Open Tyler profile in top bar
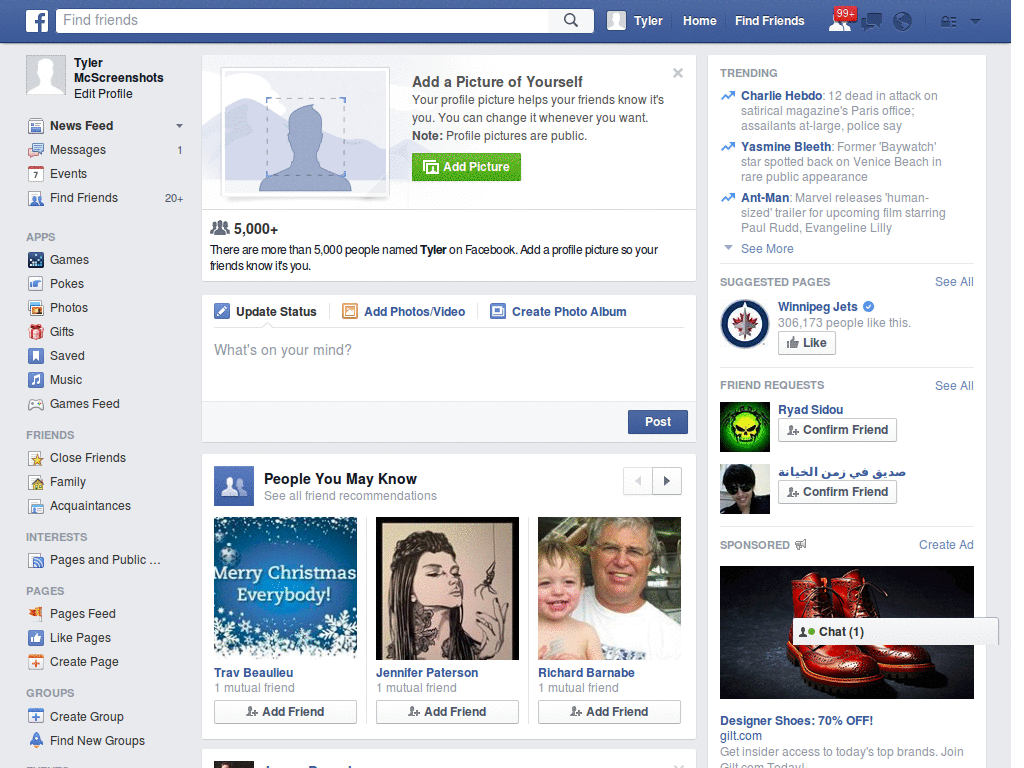 635,21
